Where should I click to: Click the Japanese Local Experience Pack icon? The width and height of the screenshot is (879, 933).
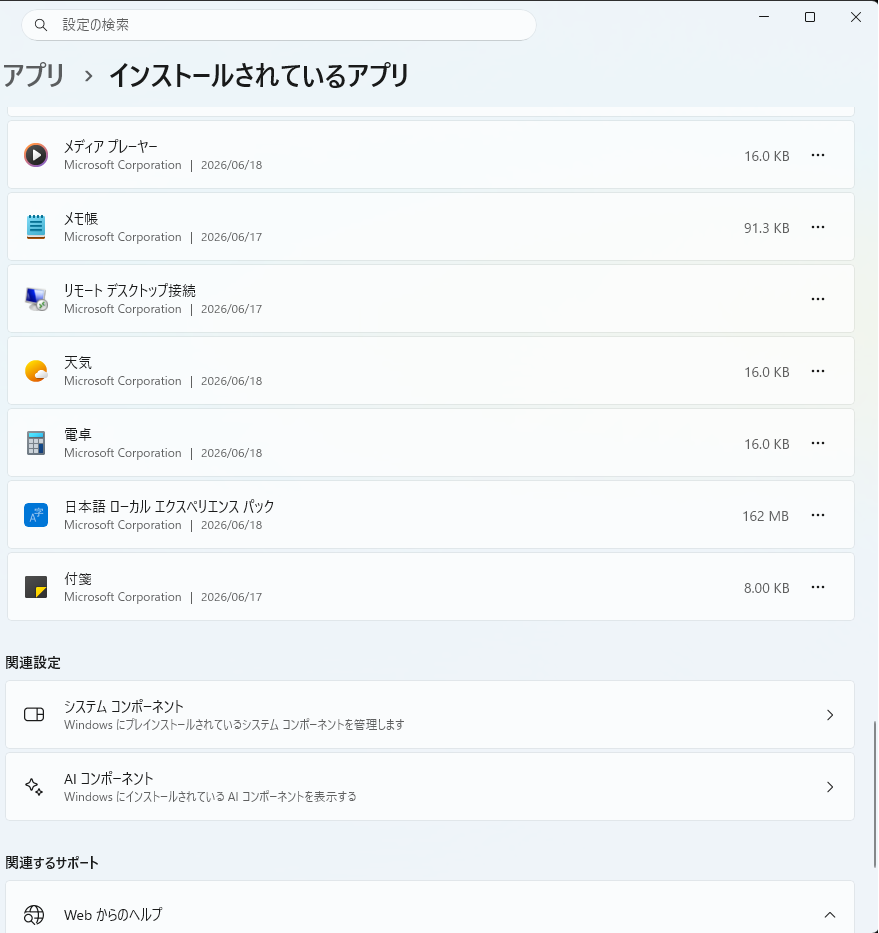pos(36,515)
